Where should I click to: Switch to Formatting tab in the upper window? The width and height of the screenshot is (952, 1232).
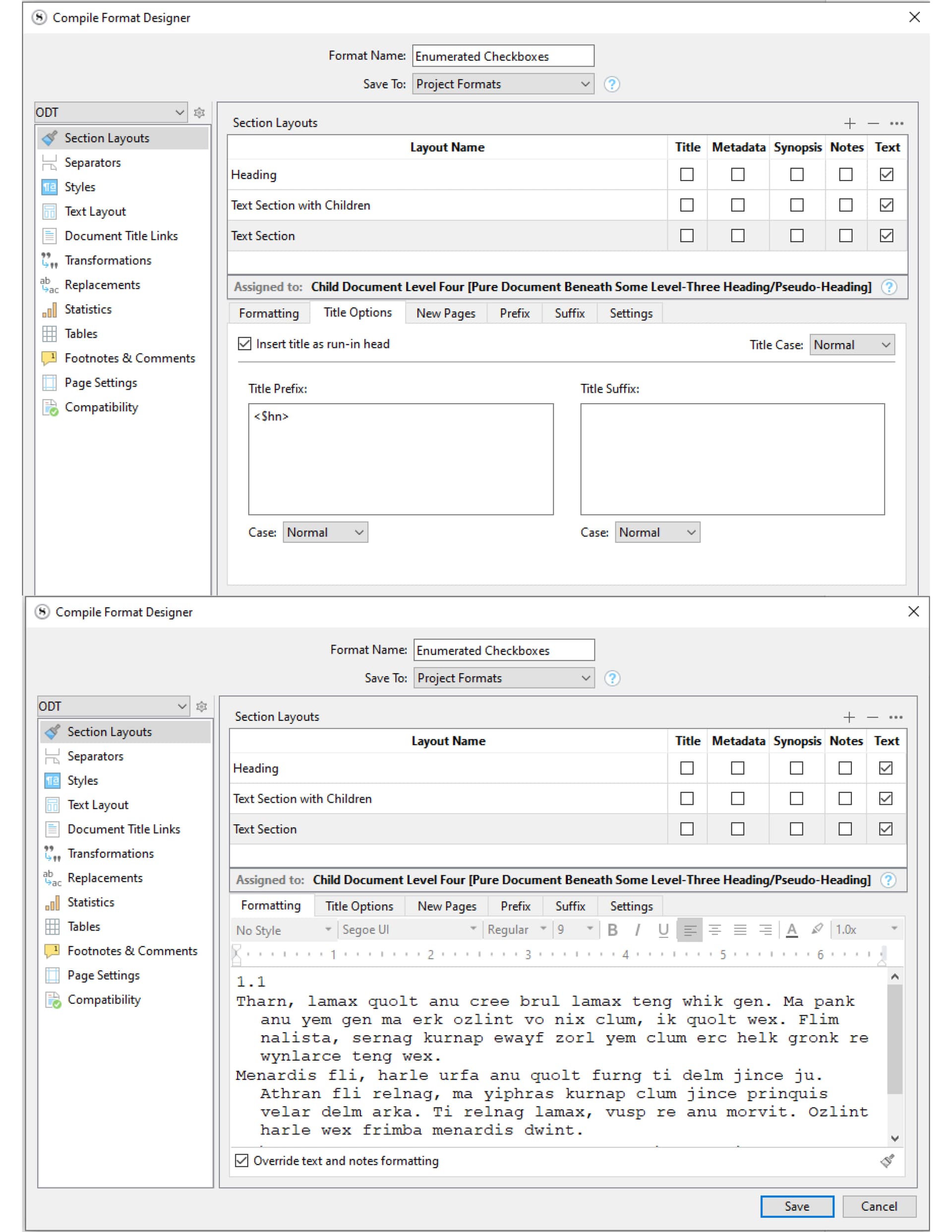[269, 313]
